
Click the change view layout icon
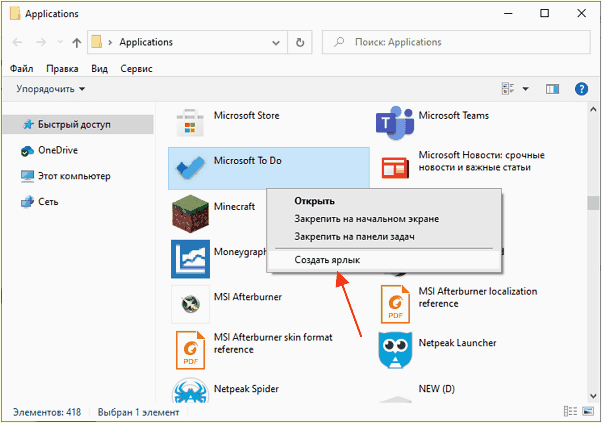click(x=508, y=89)
